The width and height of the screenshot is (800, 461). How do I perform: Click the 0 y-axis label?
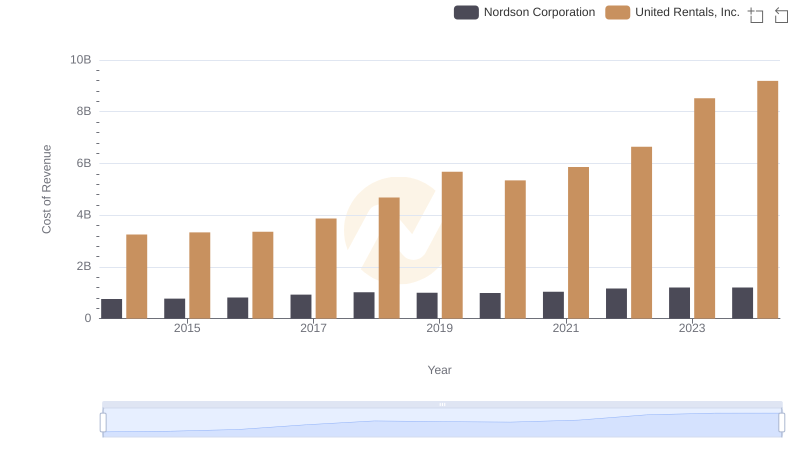[88, 318]
